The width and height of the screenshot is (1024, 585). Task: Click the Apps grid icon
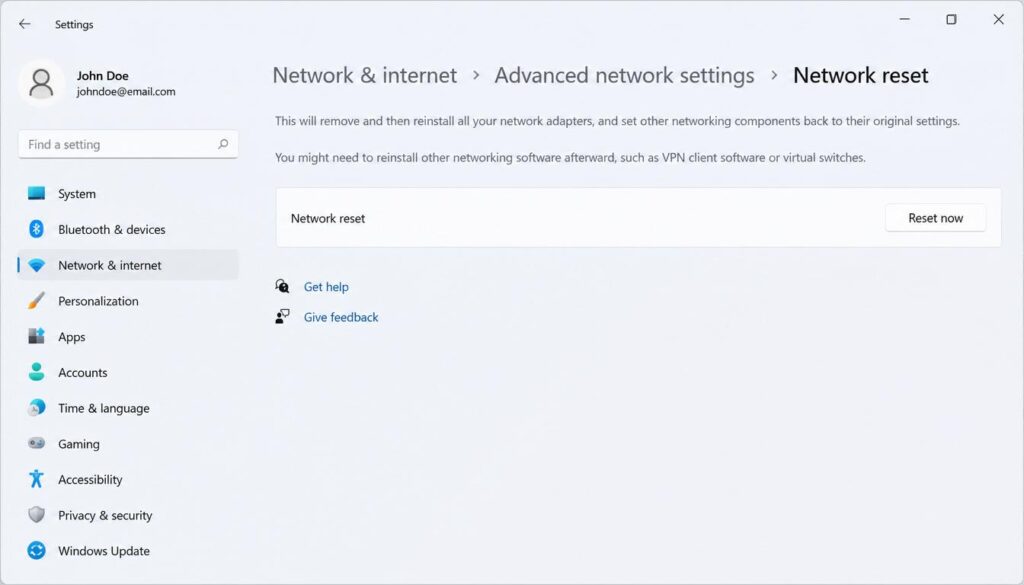[x=37, y=336]
